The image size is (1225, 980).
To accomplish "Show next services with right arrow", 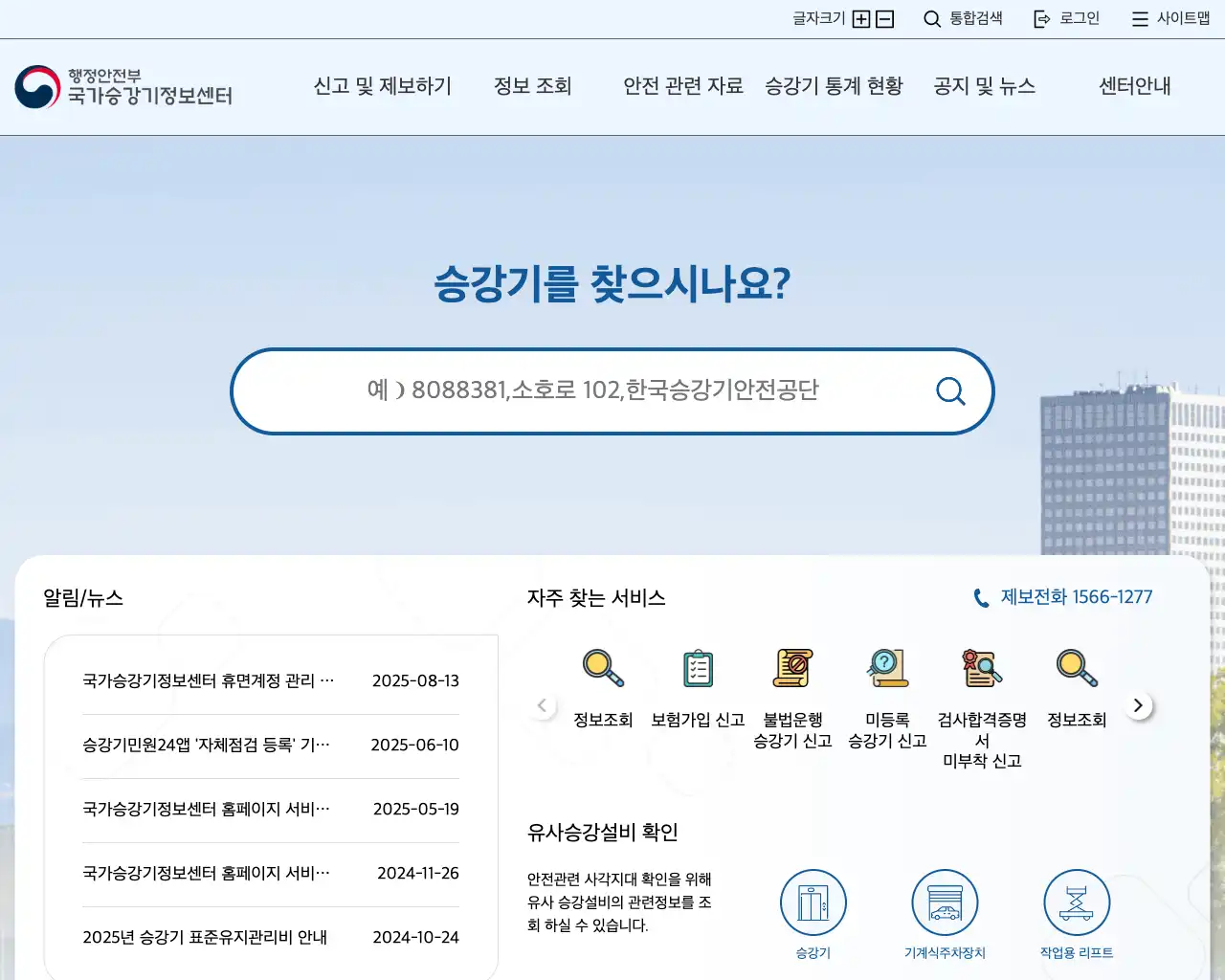I will coord(1138,706).
